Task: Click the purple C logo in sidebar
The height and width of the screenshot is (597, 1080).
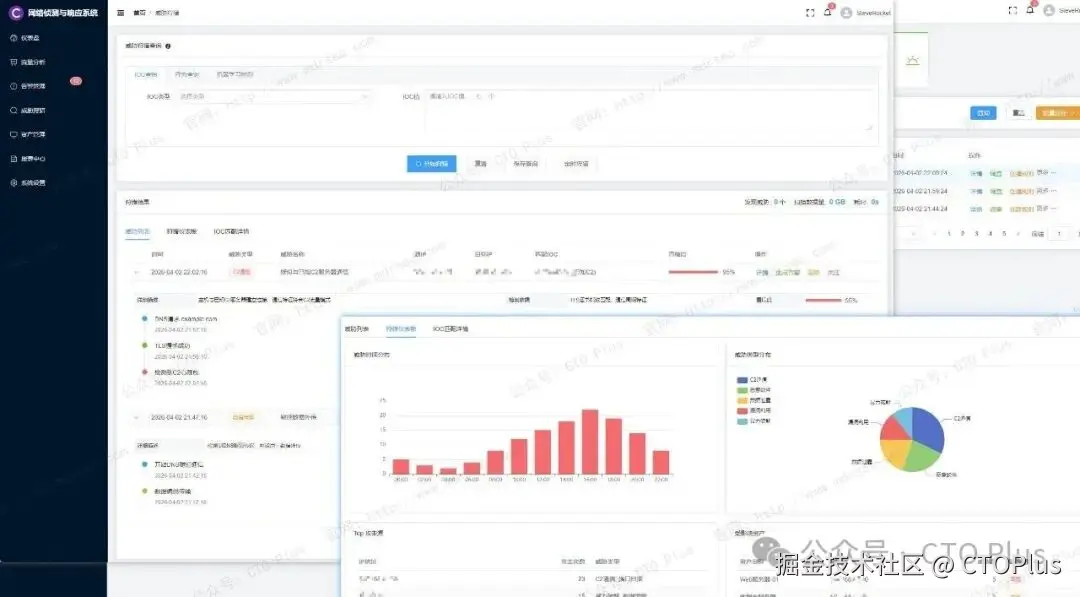Action: [x=16, y=12]
